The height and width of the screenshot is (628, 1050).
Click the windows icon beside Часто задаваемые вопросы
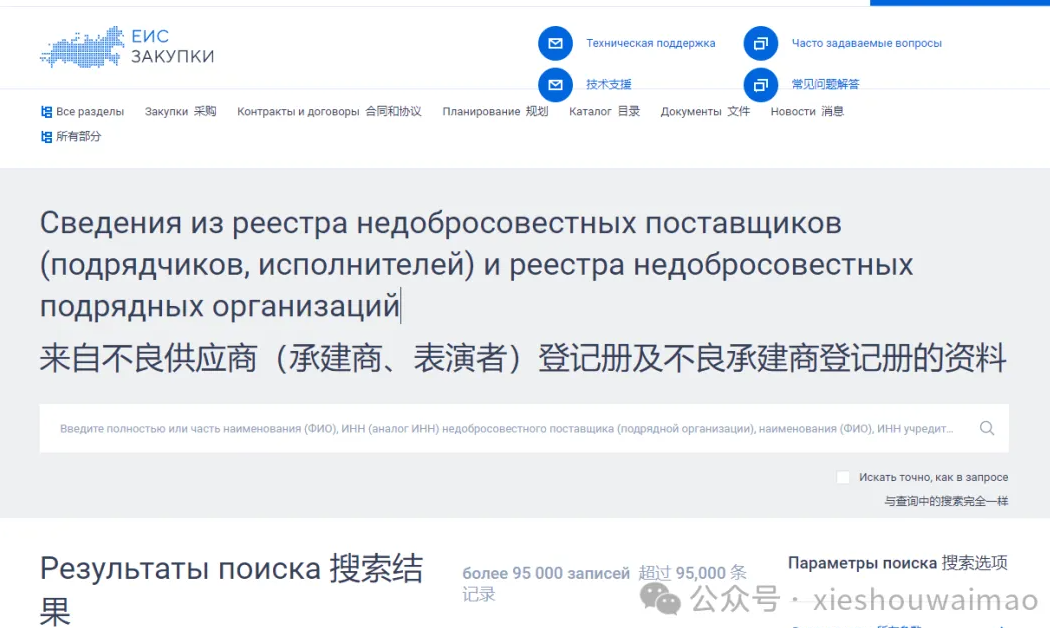pyautogui.click(x=761, y=44)
